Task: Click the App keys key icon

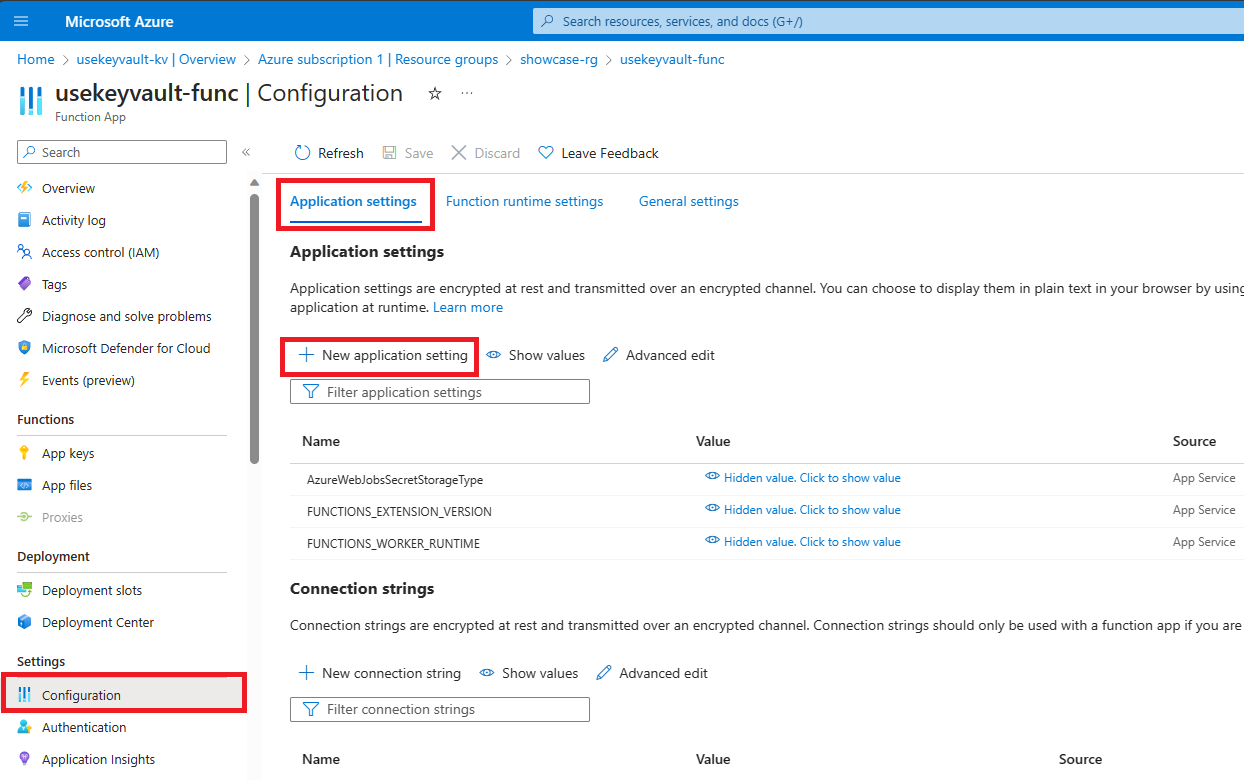Action: (25, 453)
